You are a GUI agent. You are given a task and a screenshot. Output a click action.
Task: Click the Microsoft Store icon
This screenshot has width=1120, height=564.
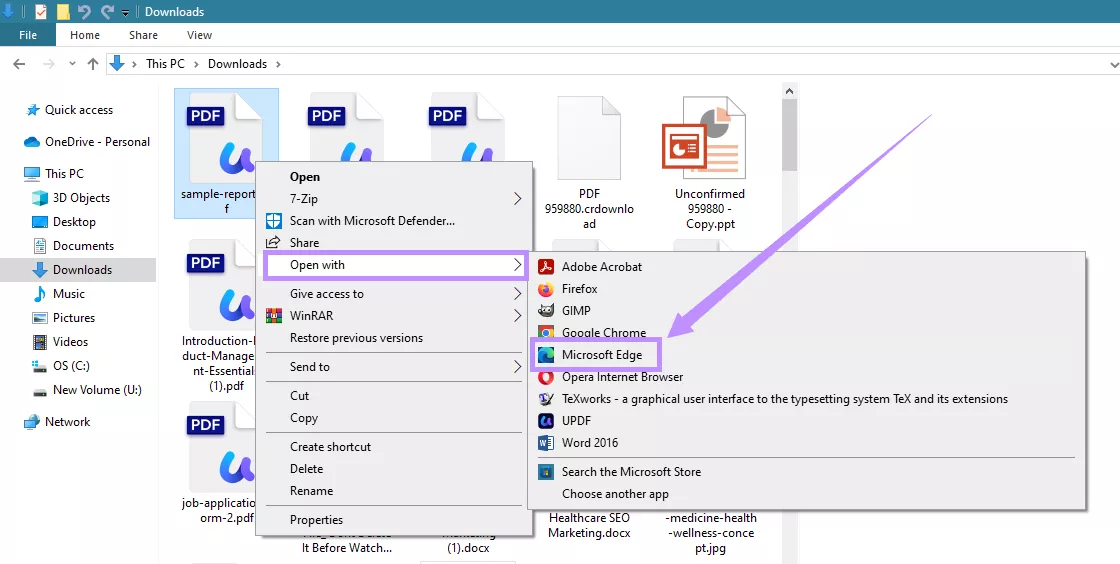(546, 472)
